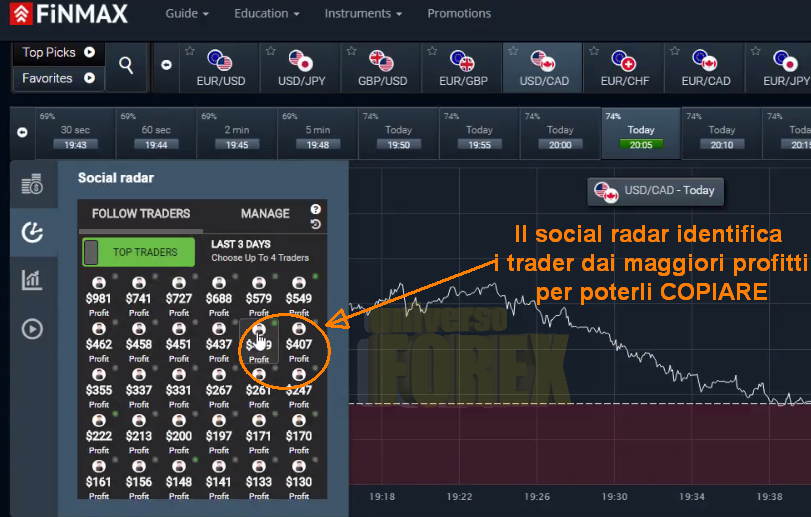Favorite EUR/CHF with star icon
This screenshot has height=517, width=811.
[594, 51]
